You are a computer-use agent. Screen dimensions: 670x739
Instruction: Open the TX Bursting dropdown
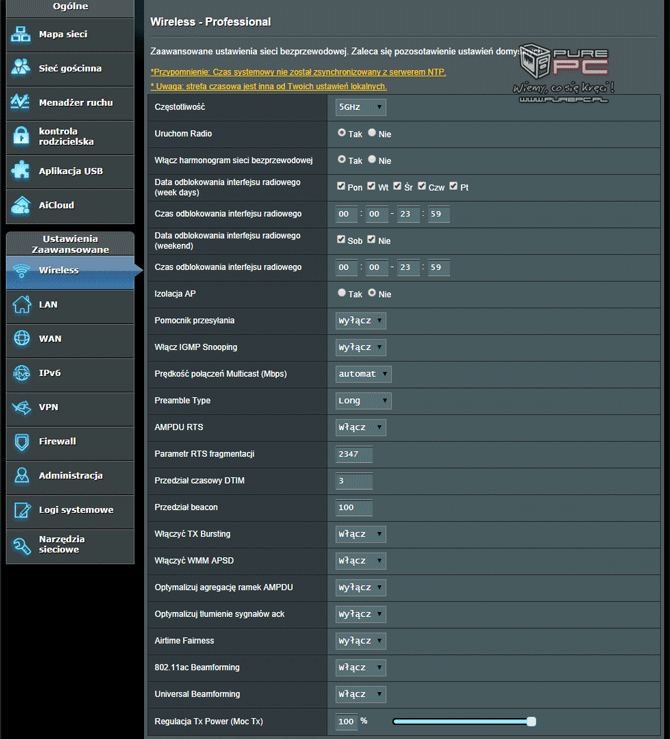click(x=361, y=534)
